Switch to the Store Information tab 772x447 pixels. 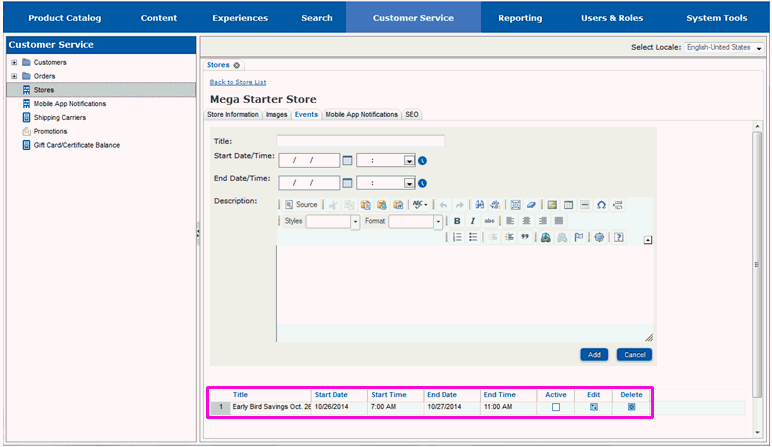(x=232, y=115)
